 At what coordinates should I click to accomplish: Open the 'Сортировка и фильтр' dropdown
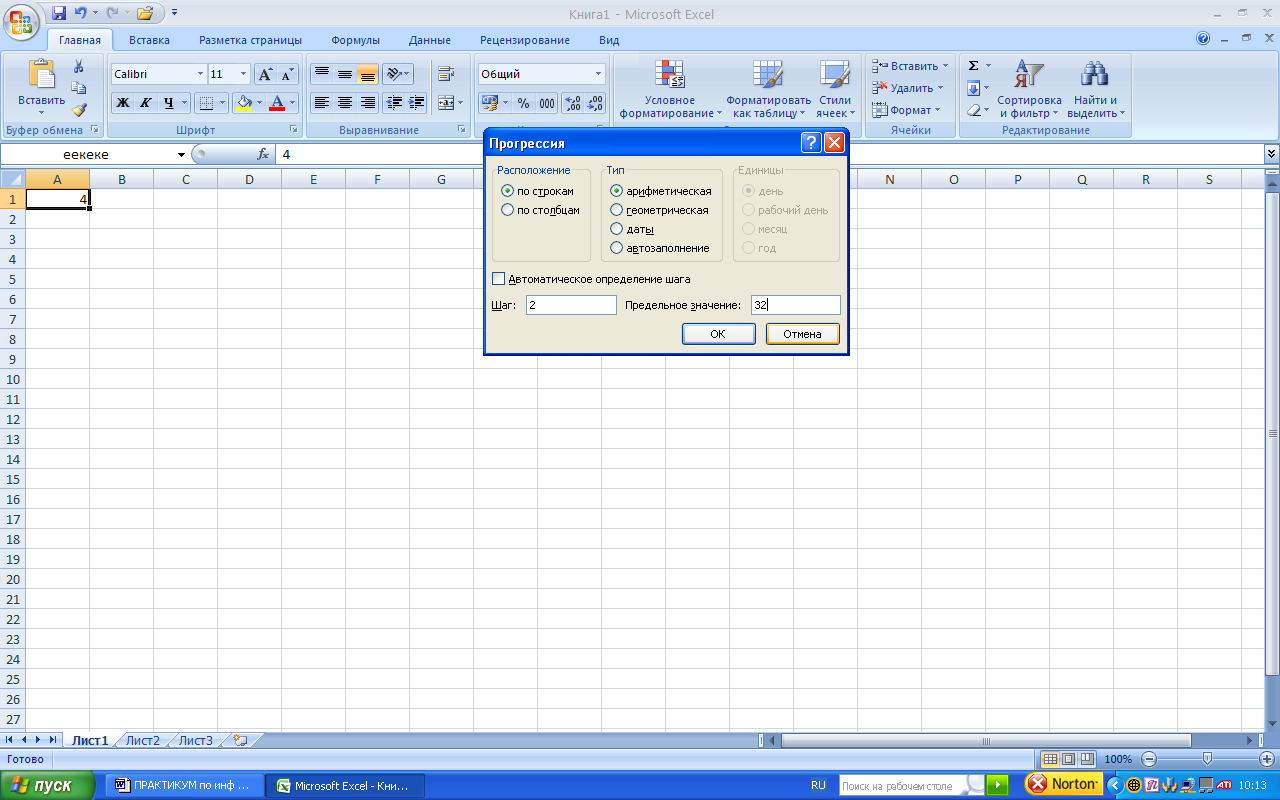point(1029,88)
